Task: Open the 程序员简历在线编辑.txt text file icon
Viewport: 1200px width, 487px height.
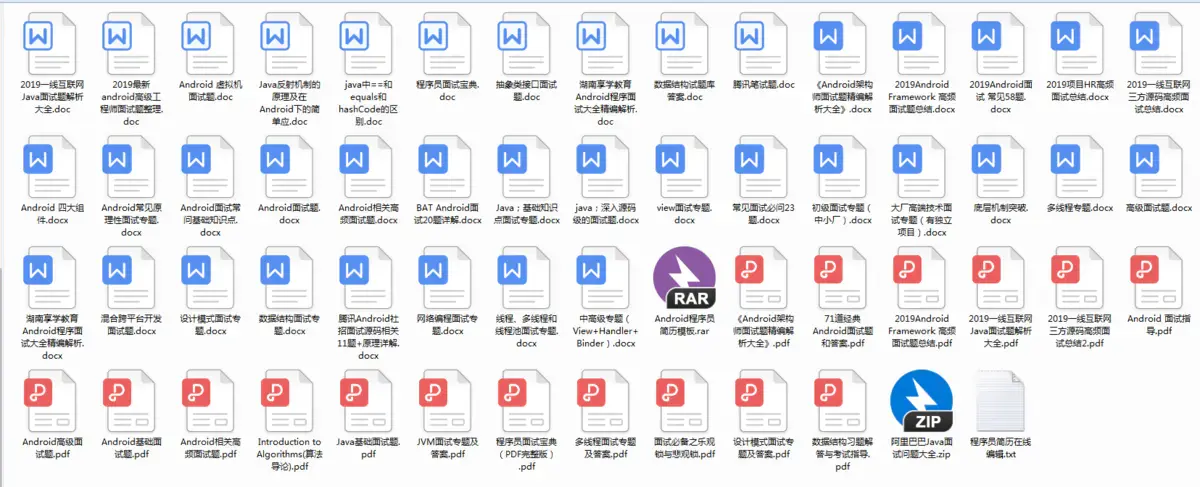Action: click(x=1002, y=401)
